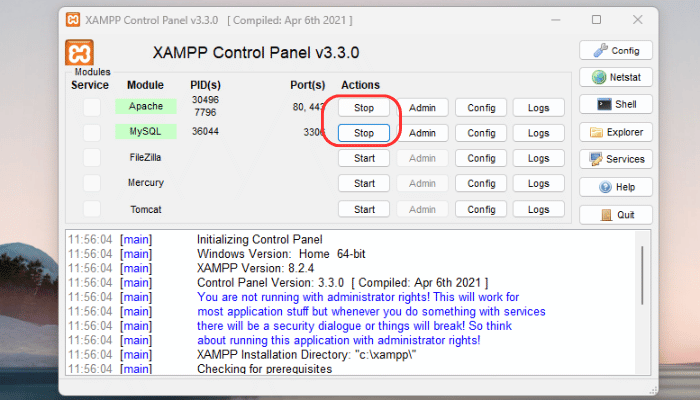Start the Tomcat module
The image size is (700, 400).
364,209
